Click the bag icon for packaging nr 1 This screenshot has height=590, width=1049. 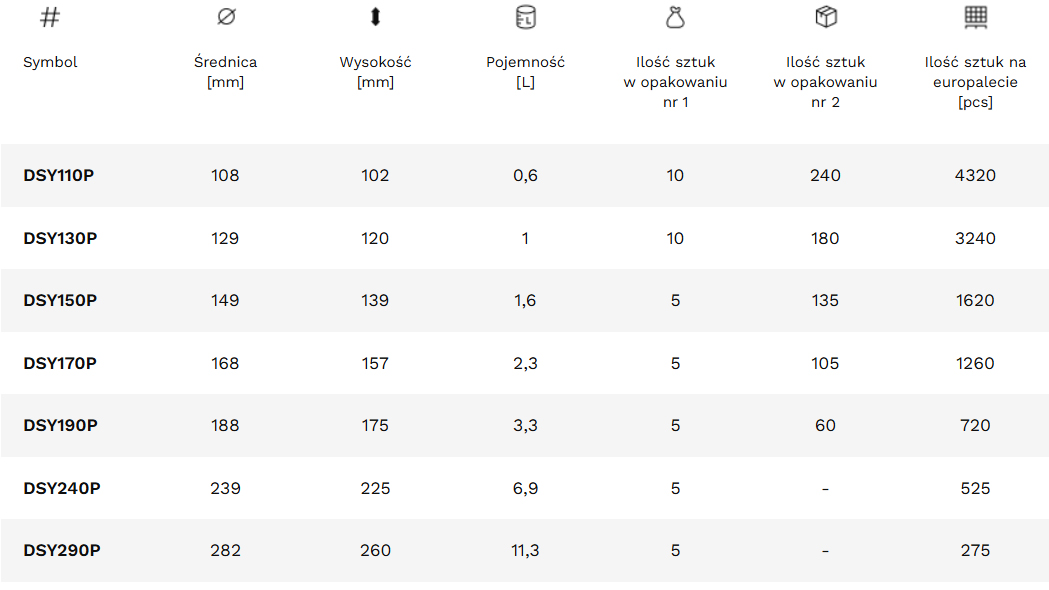[x=675, y=17]
